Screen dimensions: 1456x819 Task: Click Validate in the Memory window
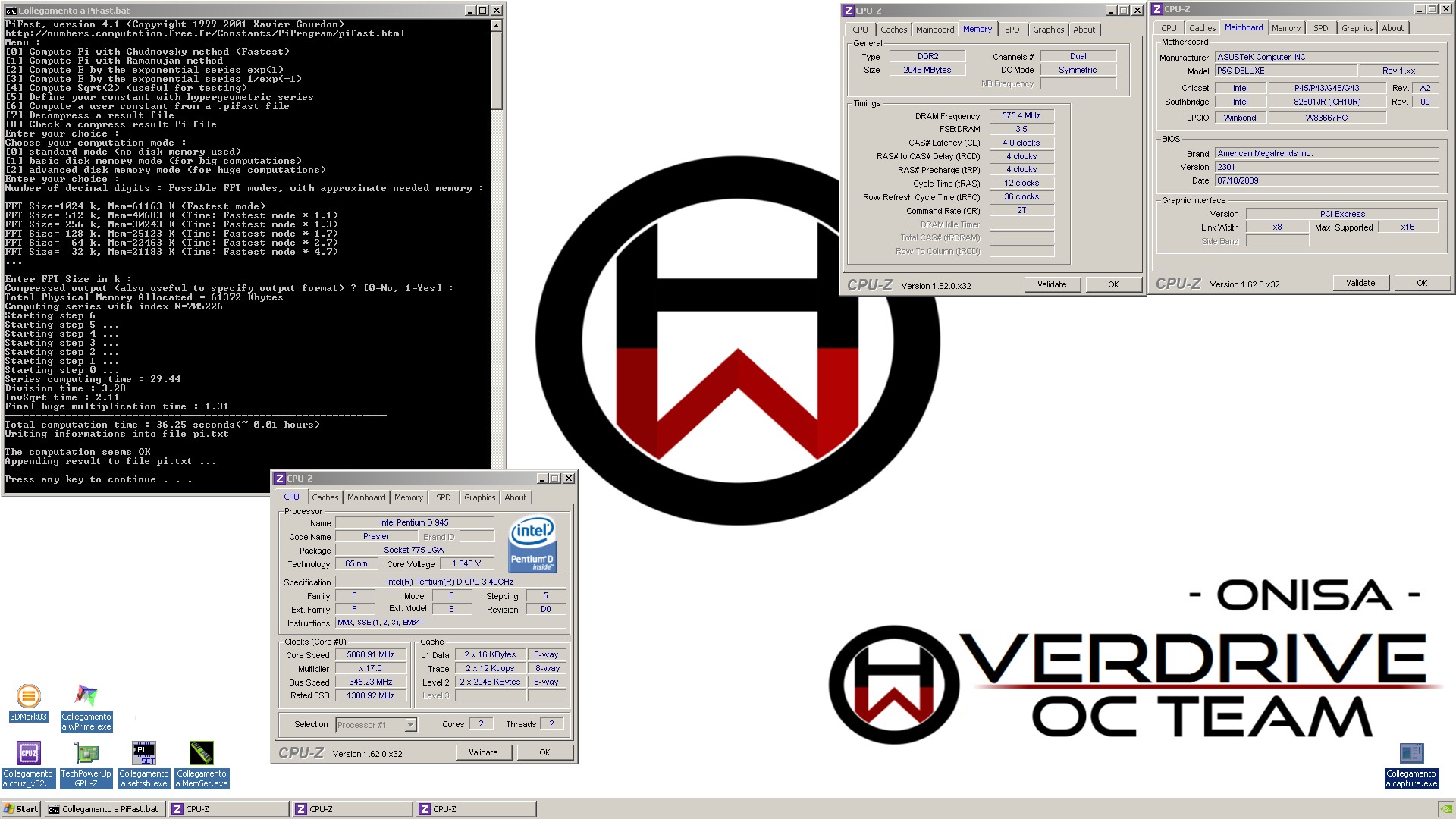(x=1052, y=284)
